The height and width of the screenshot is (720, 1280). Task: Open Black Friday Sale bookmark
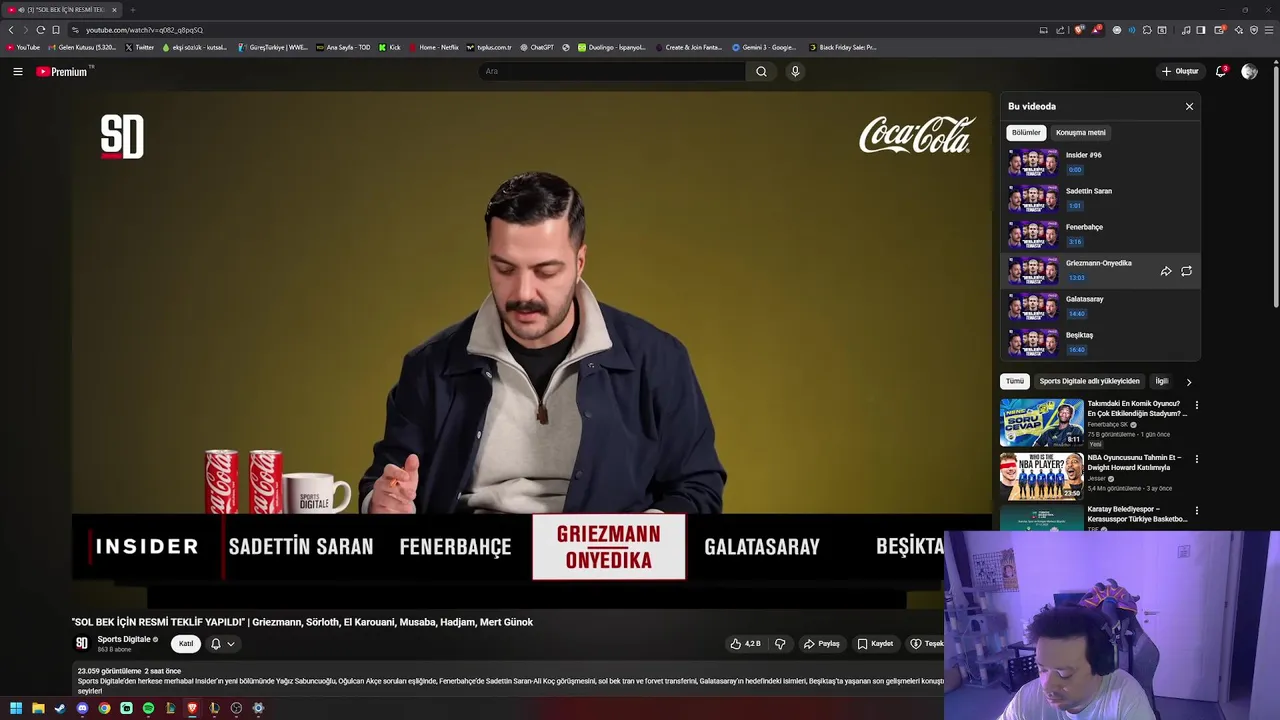point(842,47)
